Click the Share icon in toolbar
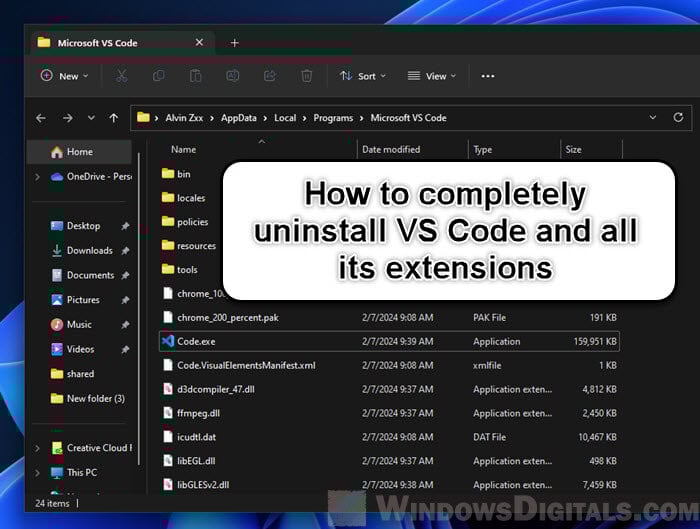700x529 pixels. pos(270,76)
